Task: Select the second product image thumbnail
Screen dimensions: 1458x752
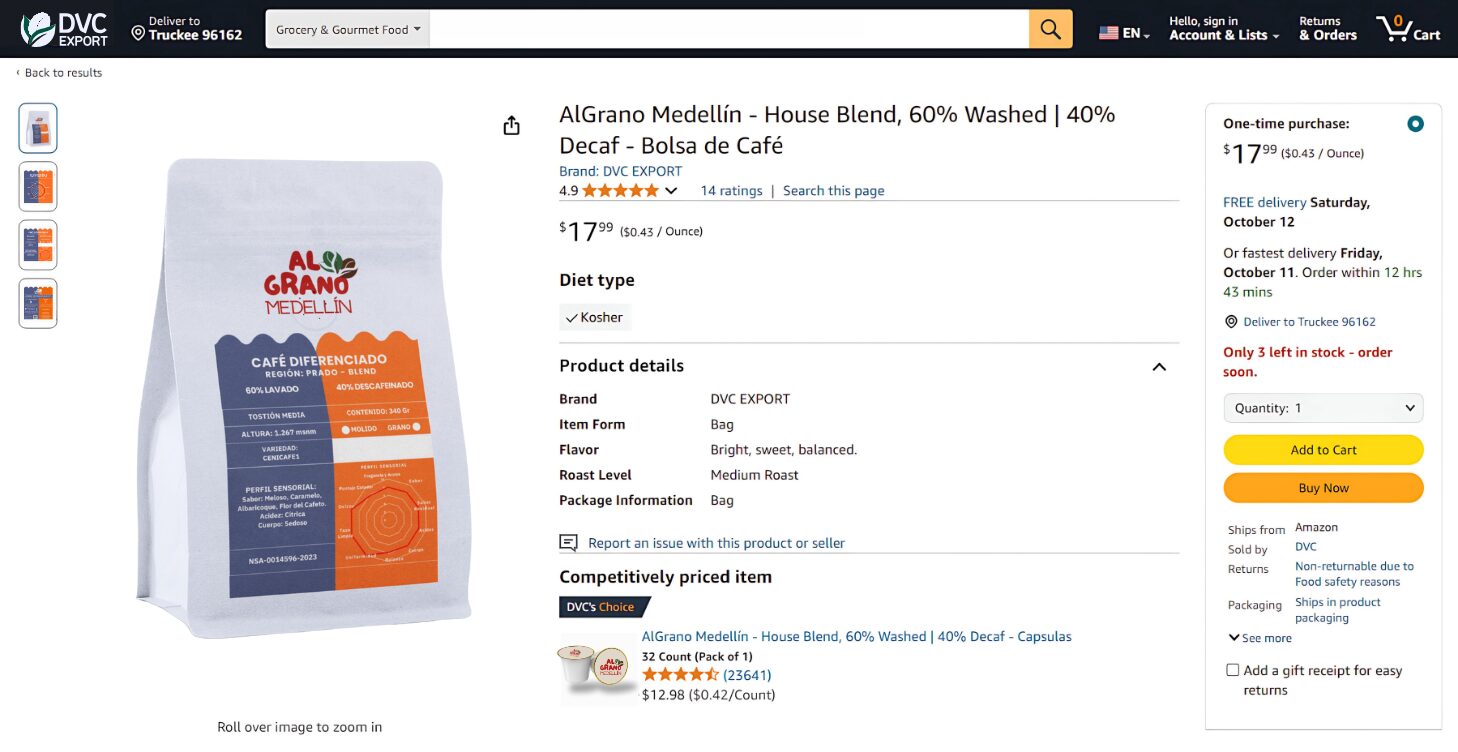Action: (37, 186)
